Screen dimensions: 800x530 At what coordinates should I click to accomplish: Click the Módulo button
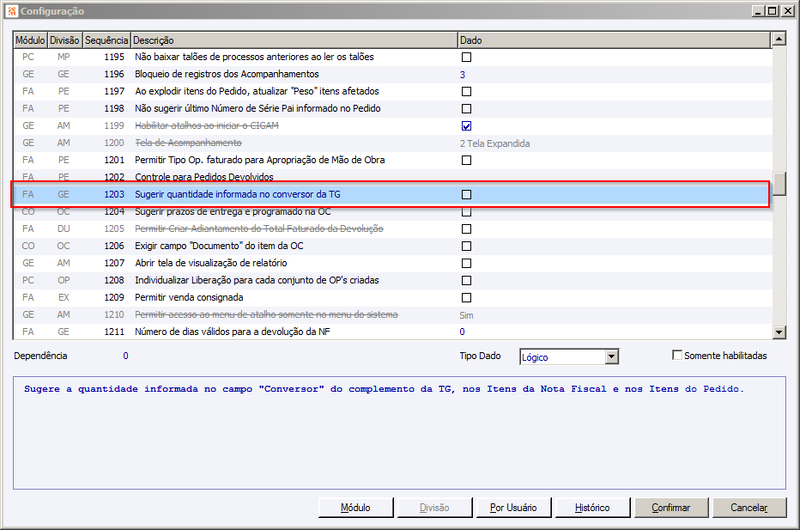click(x=356, y=508)
